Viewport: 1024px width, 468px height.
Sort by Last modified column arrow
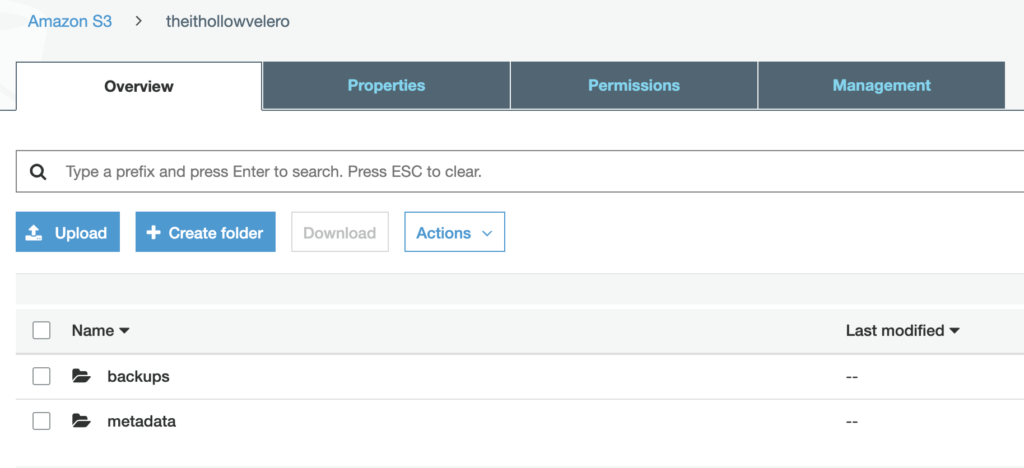pos(955,331)
